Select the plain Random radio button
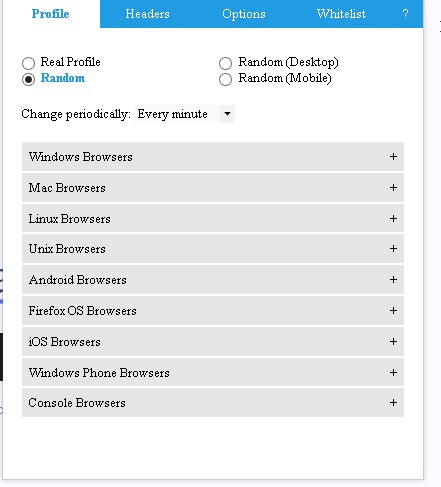 (28, 79)
